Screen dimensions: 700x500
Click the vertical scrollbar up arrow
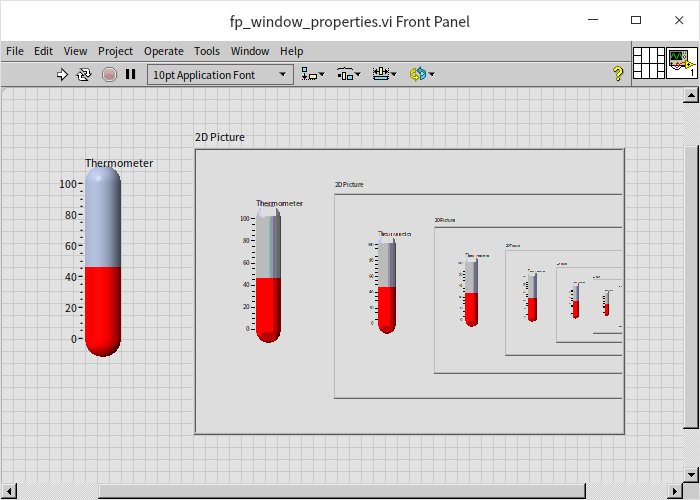(690, 96)
